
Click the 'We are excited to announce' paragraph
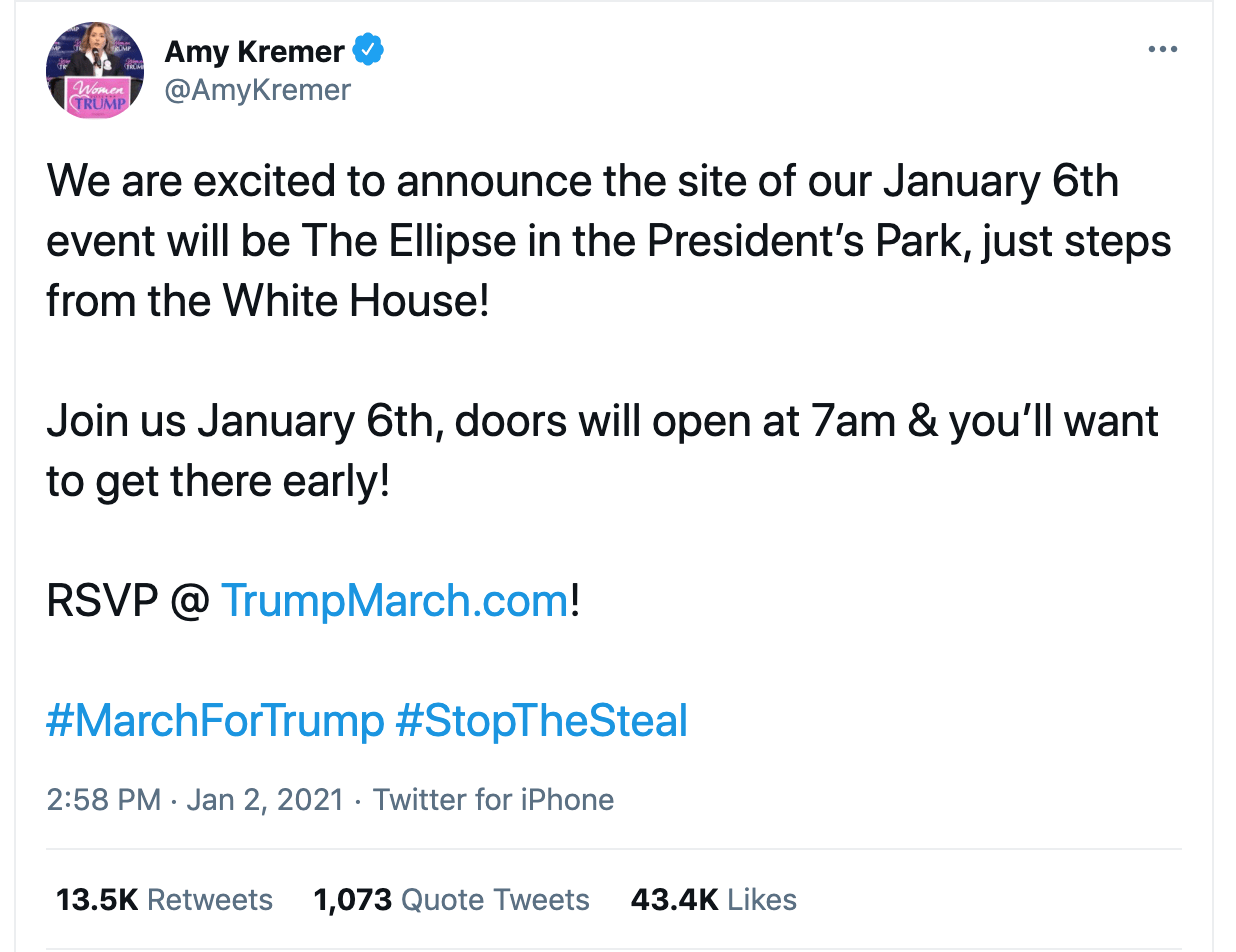[609, 241]
